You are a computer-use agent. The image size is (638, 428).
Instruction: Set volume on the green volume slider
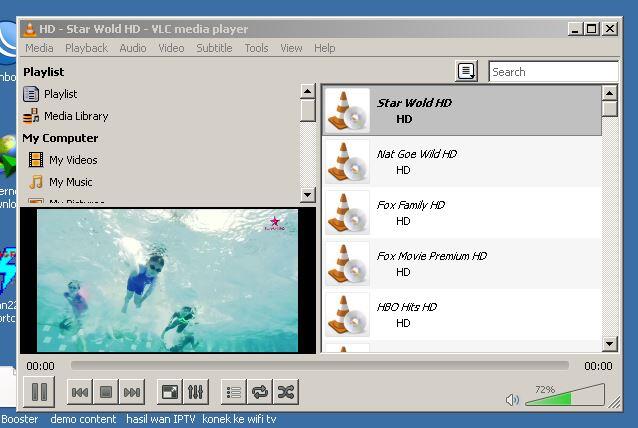click(x=565, y=395)
